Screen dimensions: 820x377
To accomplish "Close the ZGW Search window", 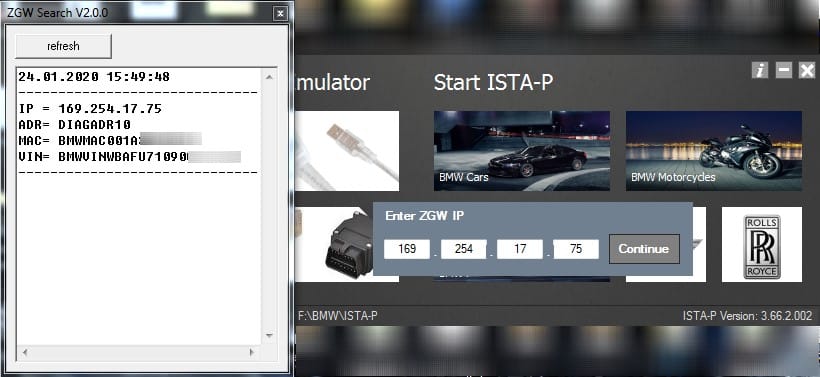I will (x=281, y=14).
